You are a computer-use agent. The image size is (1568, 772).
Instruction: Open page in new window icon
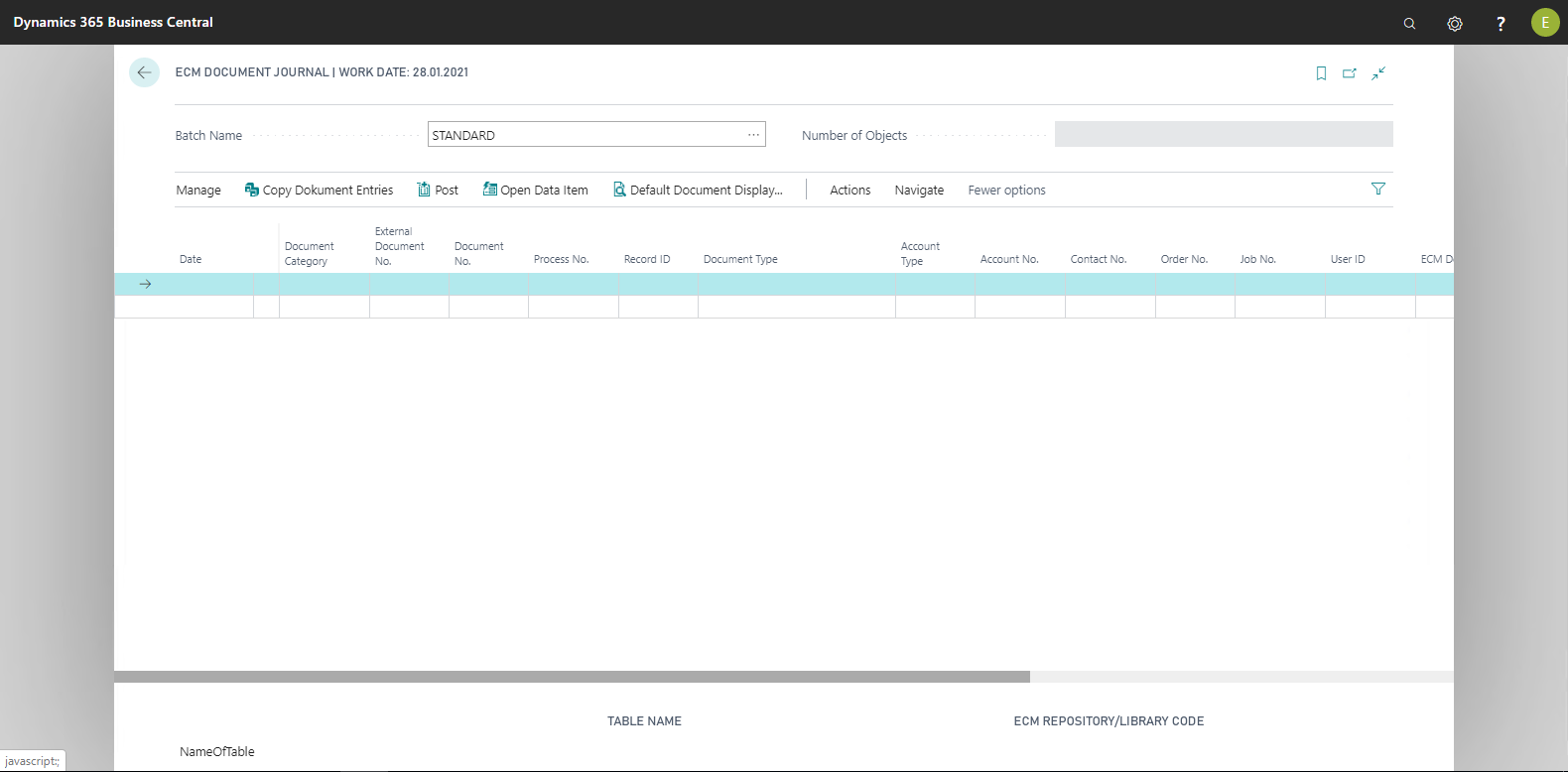point(1350,73)
